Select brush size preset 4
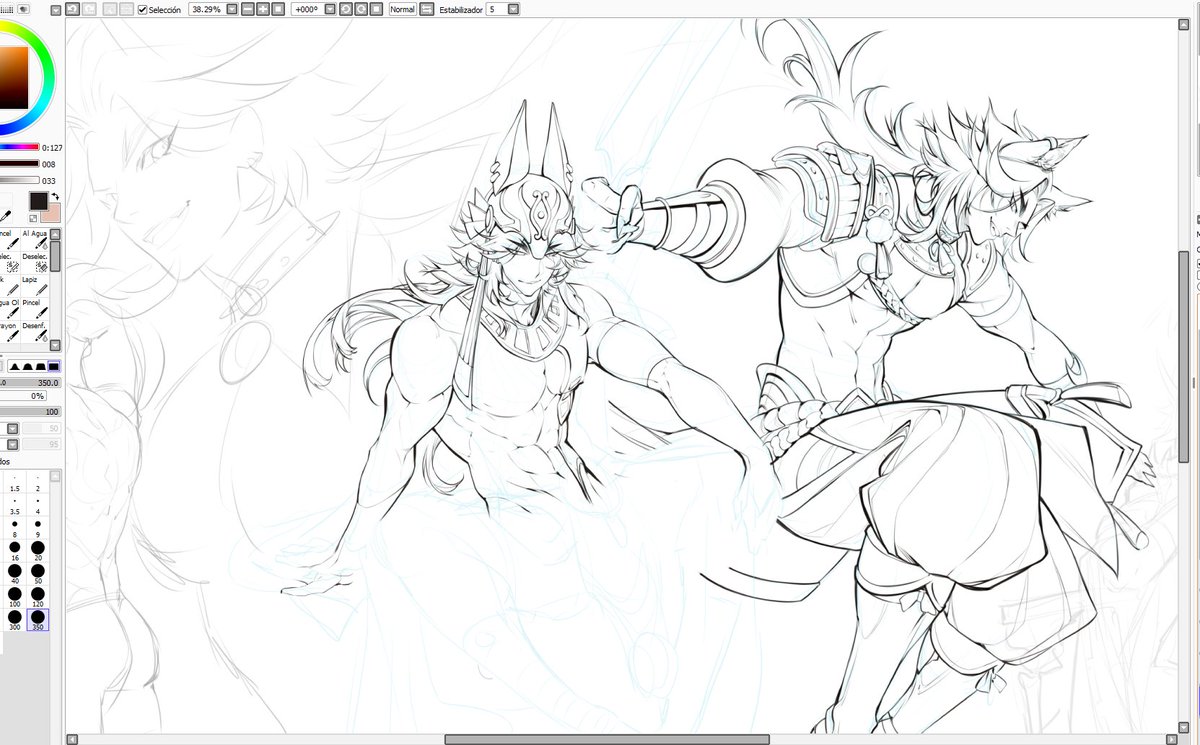Image resolution: width=1200 pixels, height=745 pixels. point(38,506)
